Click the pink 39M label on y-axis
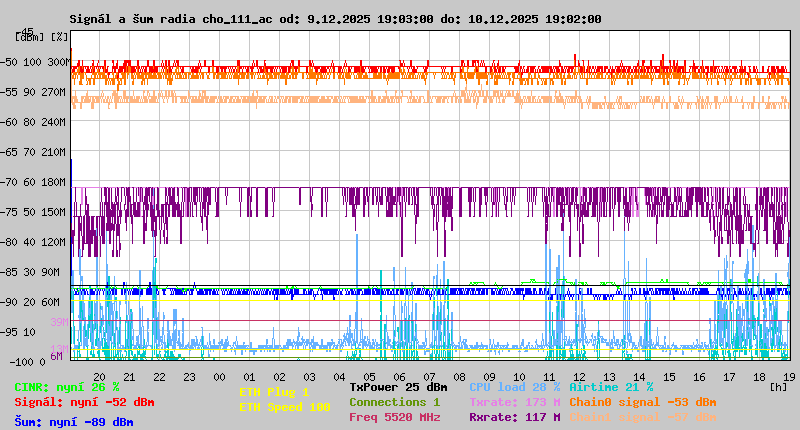Image resolution: width=800 pixels, height=430 pixels. click(59, 322)
